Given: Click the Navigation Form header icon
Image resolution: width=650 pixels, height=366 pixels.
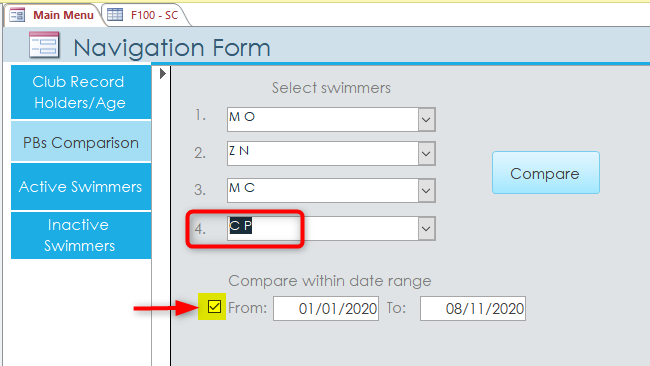Looking at the screenshot, I should coord(44,45).
